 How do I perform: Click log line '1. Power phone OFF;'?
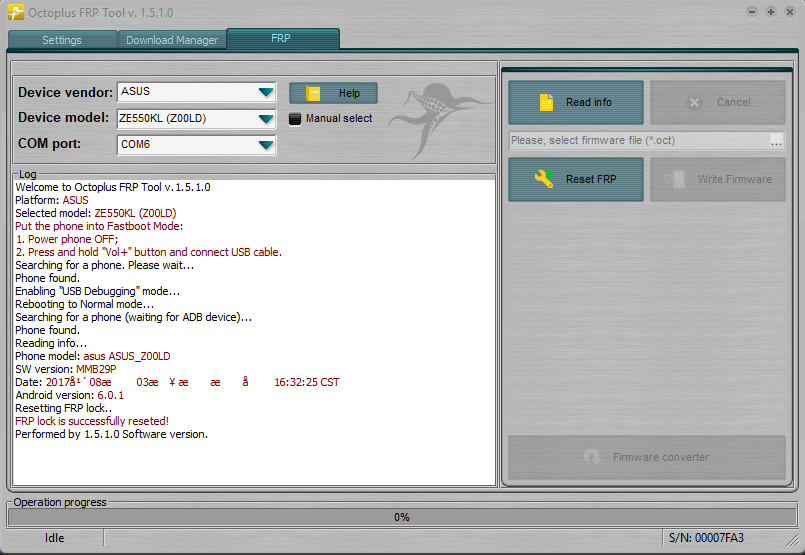pos(67,239)
